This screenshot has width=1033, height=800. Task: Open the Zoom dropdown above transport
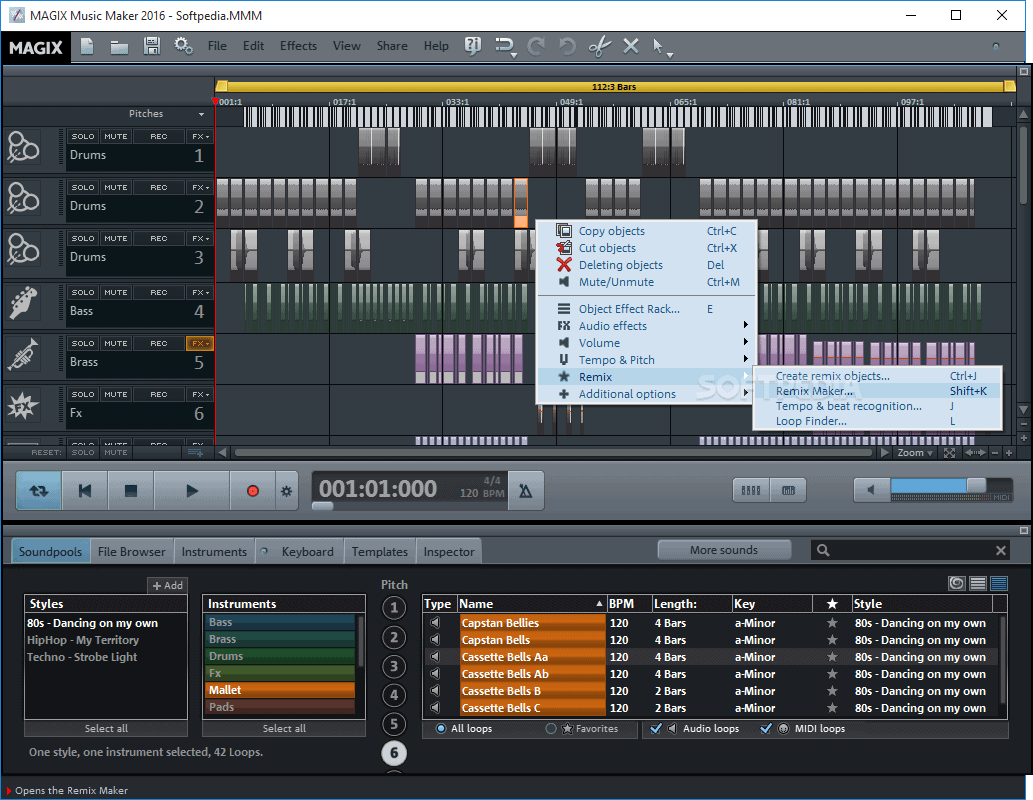click(913, 452)
